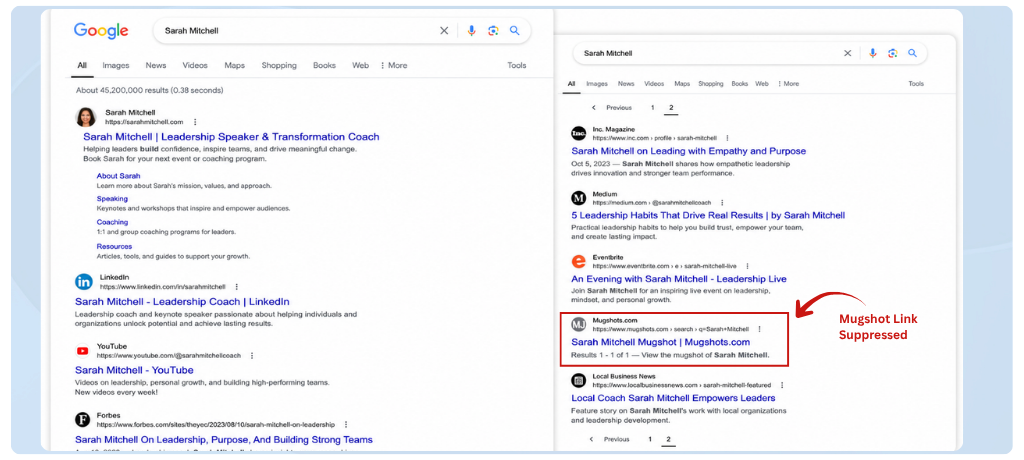Open Speaking sitelink
The height and width of the screenshot is (460, 1024).
[x=112, y=199]
